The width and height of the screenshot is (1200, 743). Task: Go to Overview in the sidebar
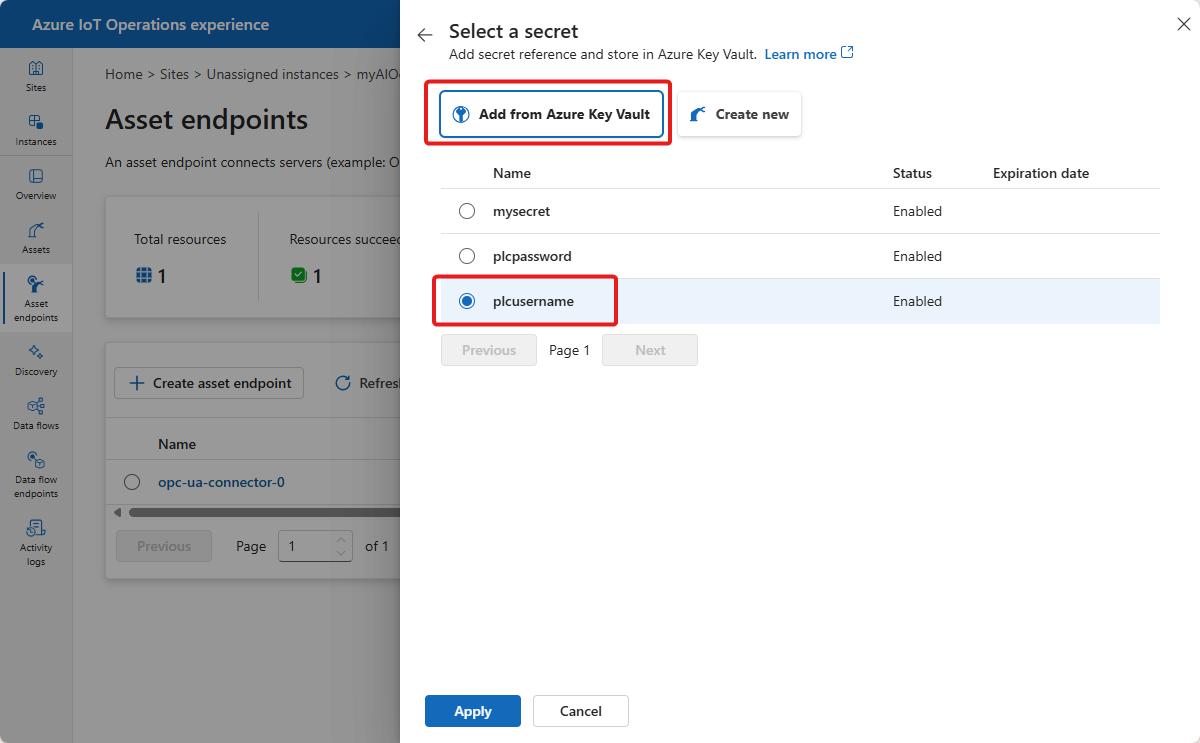click(36, 184)
